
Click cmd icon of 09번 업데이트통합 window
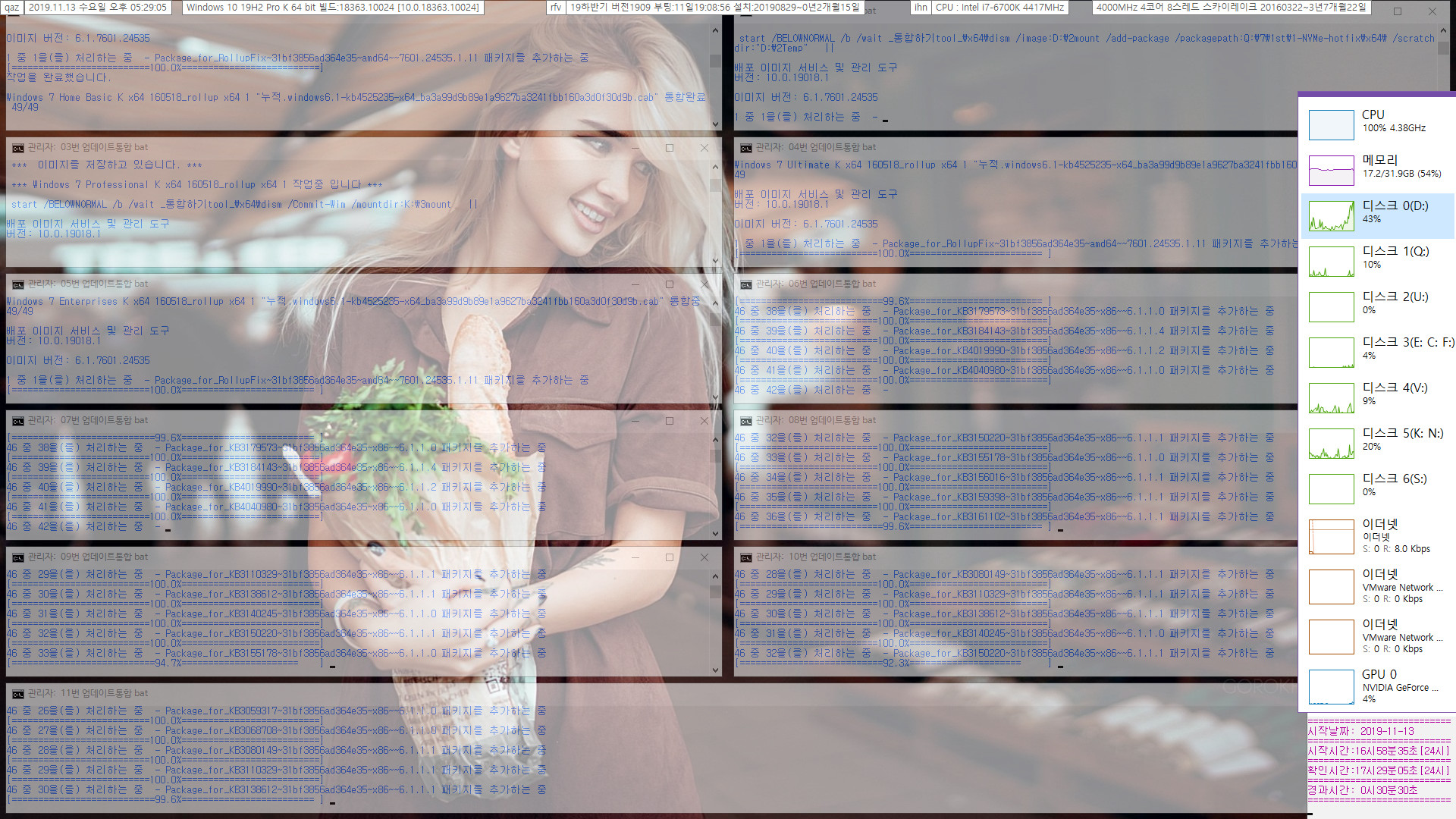pos(18,557)
